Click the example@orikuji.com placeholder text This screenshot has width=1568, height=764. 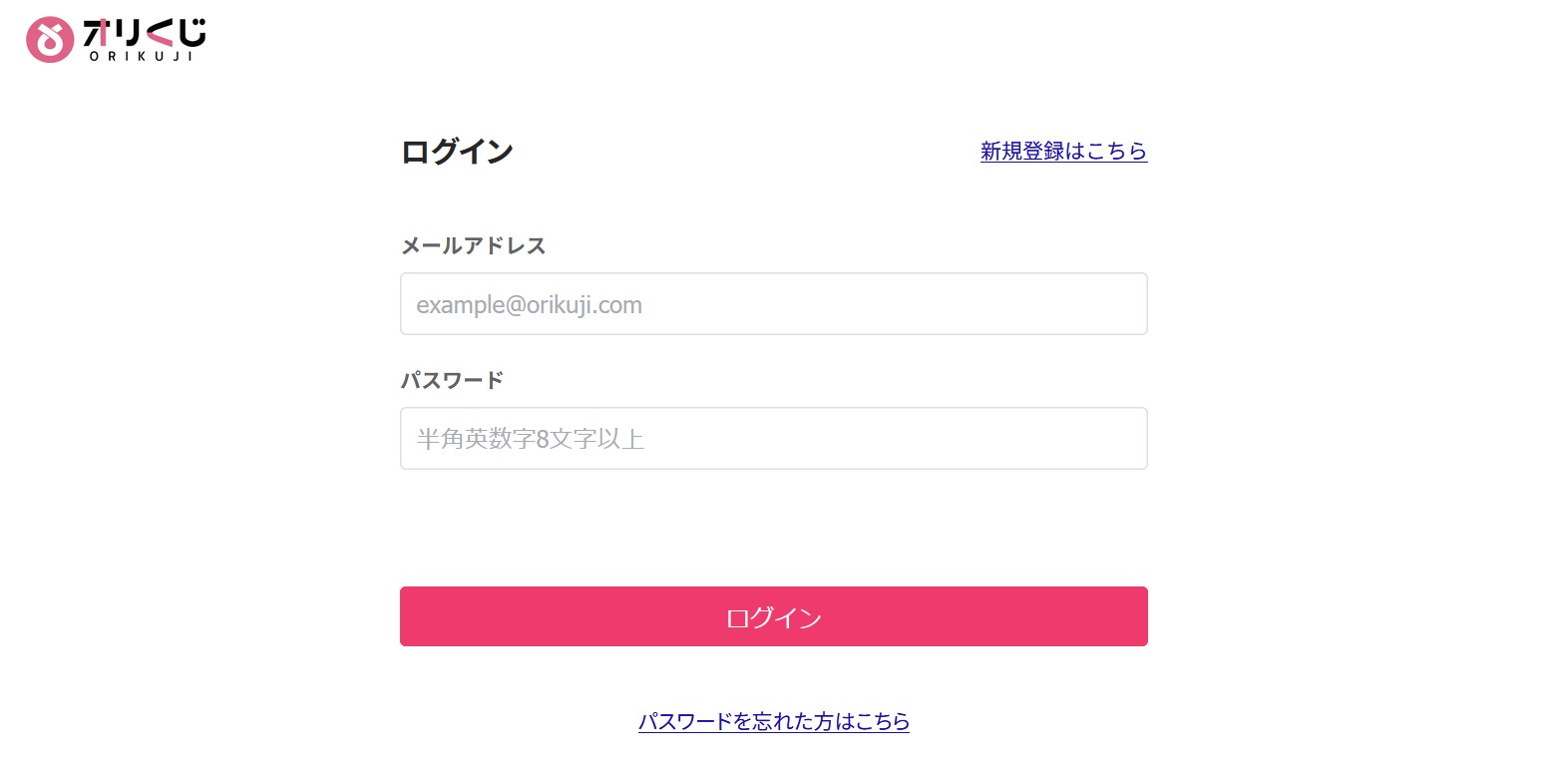coord(529,305)
